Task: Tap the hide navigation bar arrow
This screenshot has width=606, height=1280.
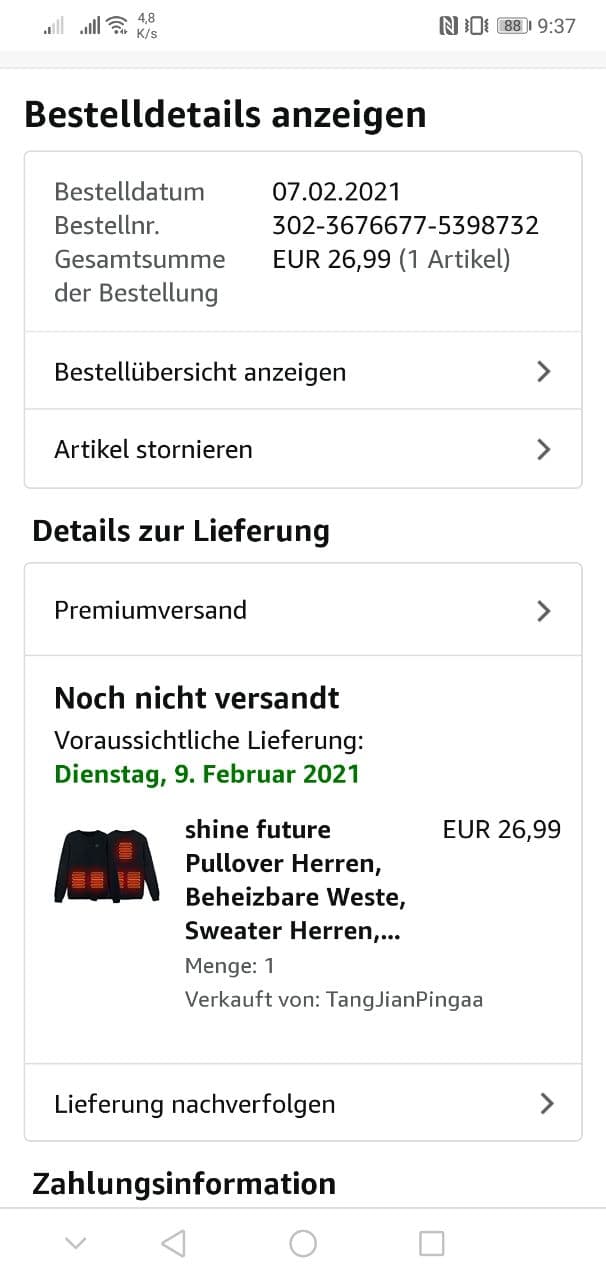Action: [x=75, y=1243]
